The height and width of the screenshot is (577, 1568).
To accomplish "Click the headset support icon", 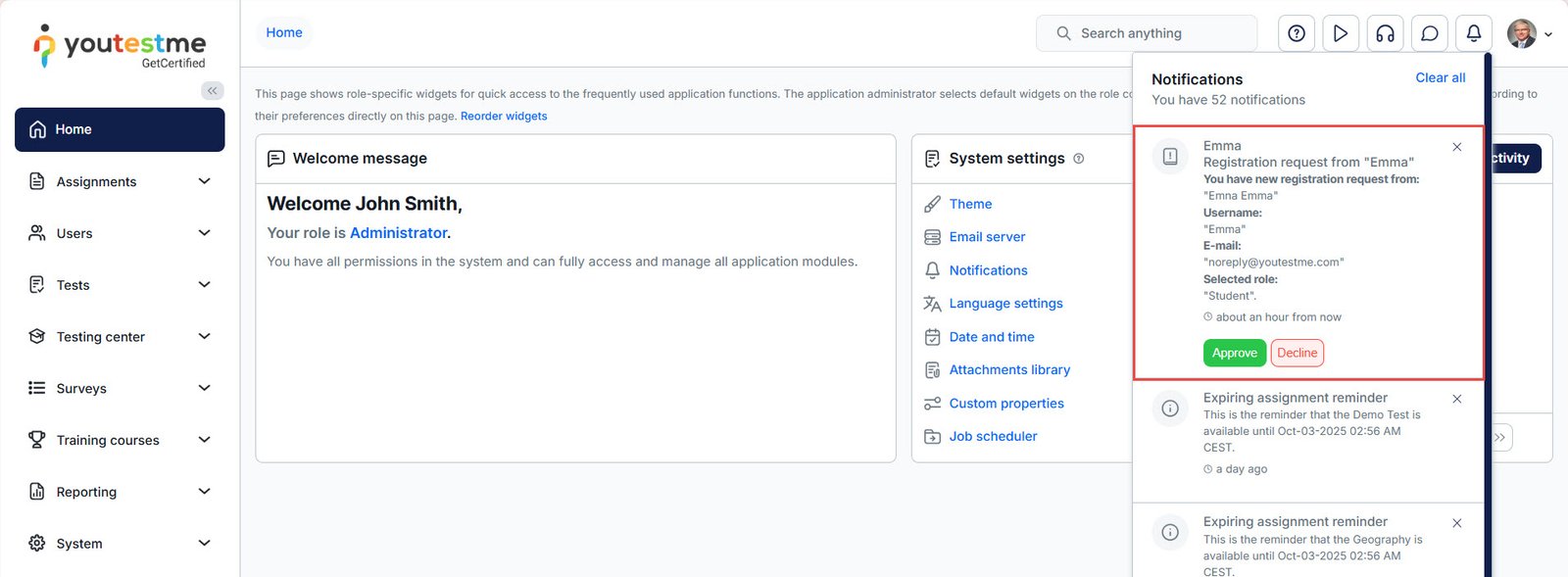I will coord(1385,33).
